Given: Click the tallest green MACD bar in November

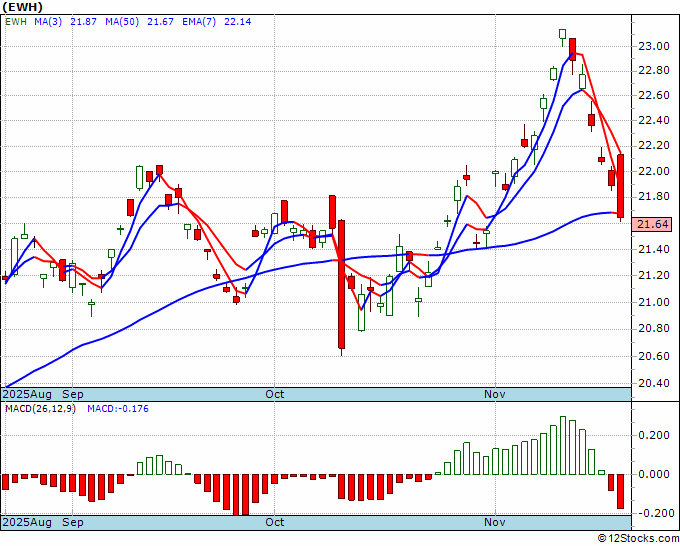Looking at the screenshot, I should (563, 445).
